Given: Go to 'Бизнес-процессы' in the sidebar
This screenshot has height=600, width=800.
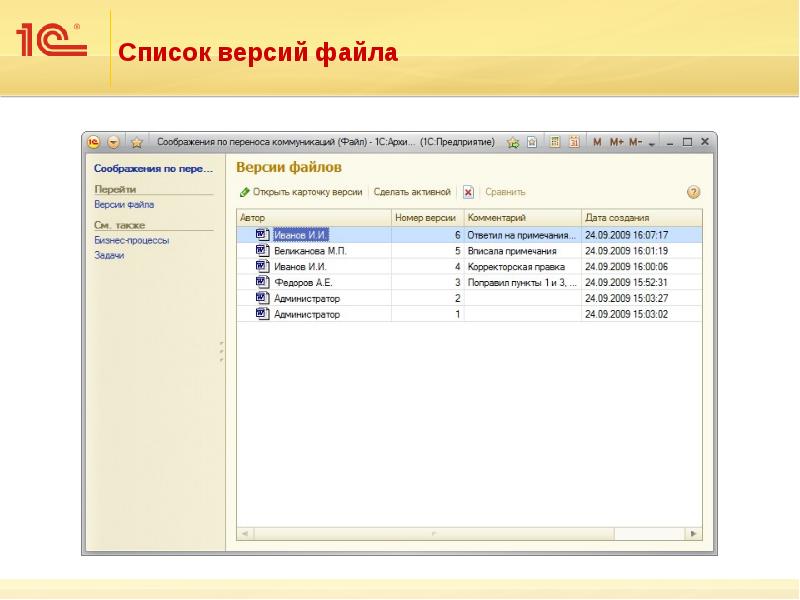Looking at the screenshot, I should tap(131, 240).
